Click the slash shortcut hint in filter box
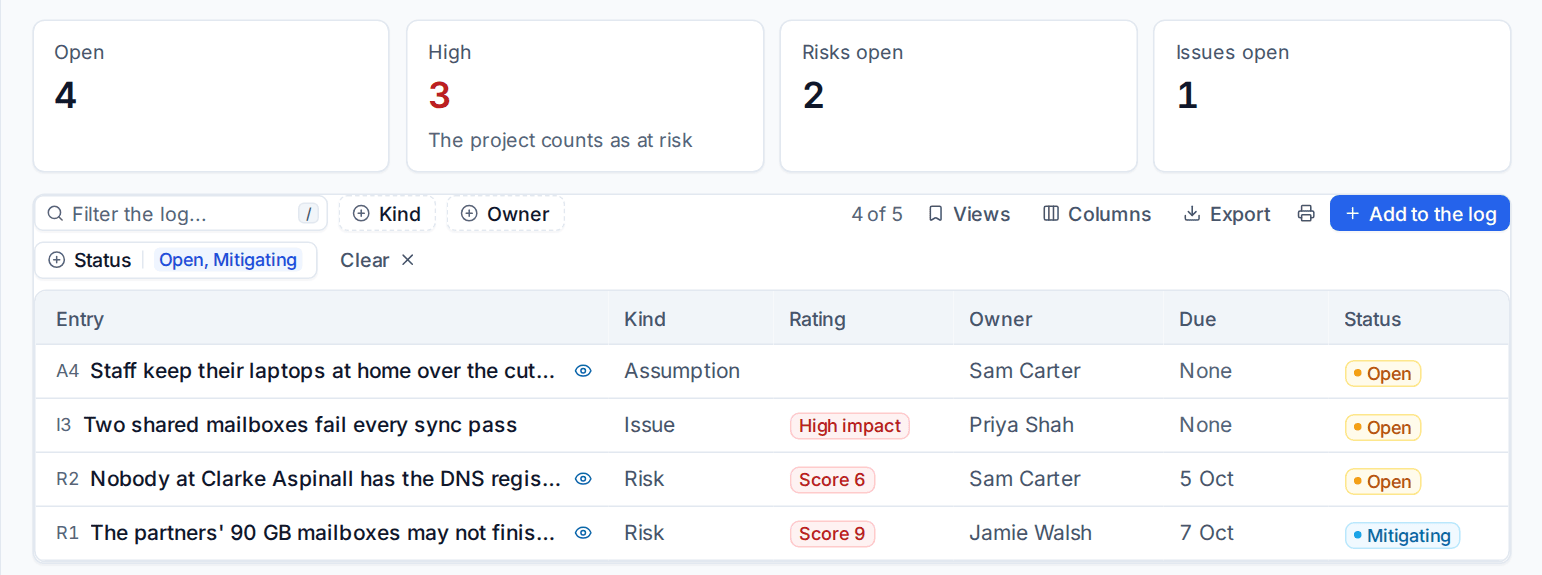The image size is (1542, 575). tap(309, 214)
